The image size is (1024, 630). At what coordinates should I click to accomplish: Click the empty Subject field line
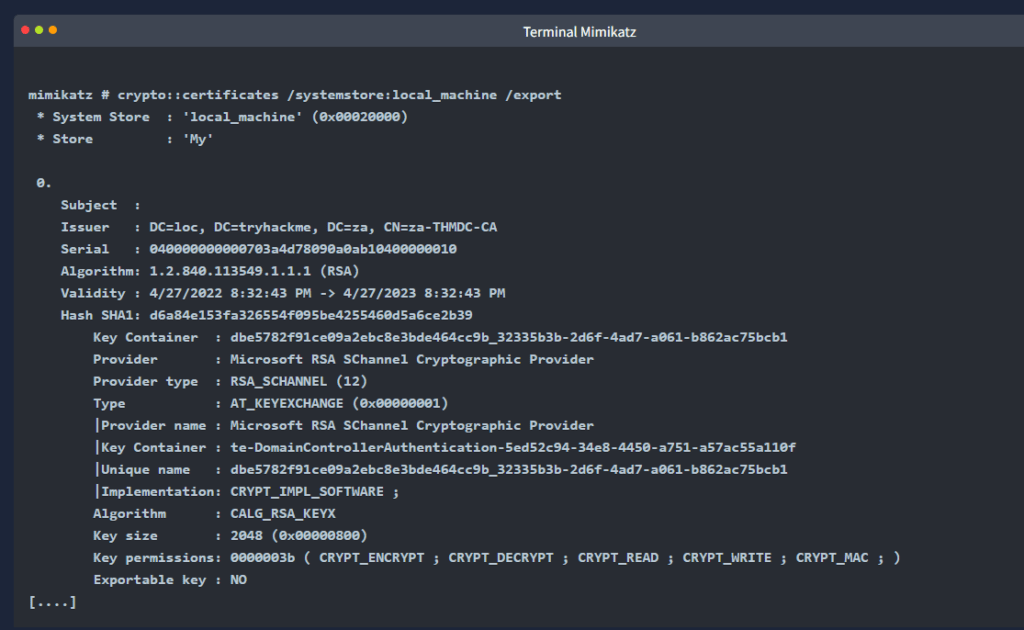pos(101,205)
